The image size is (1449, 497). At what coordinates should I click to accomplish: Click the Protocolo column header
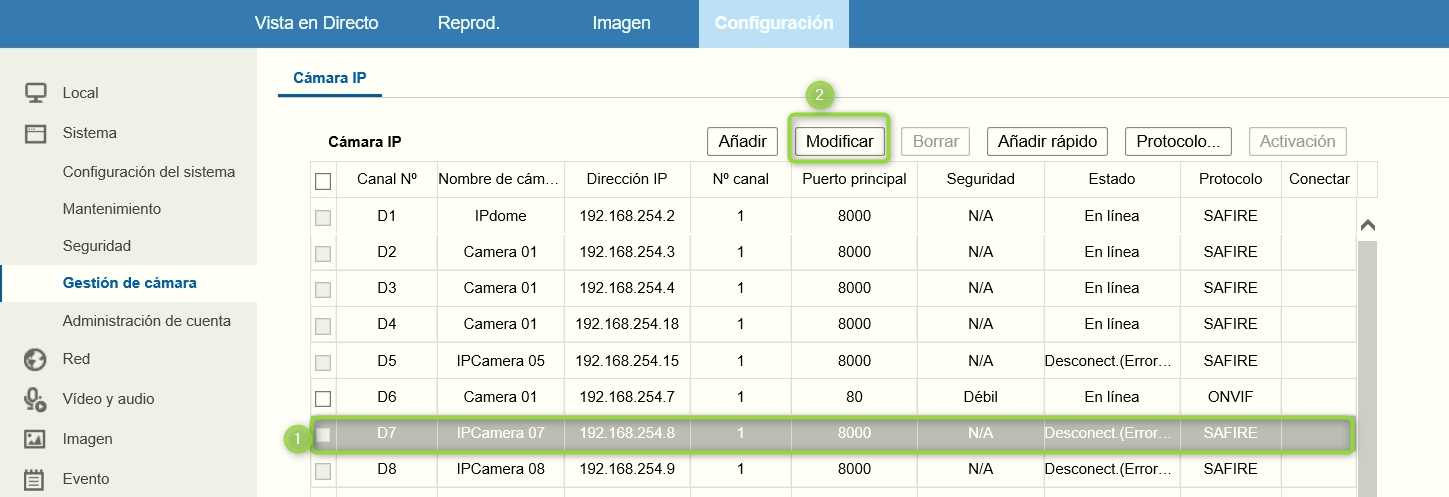1230,179
